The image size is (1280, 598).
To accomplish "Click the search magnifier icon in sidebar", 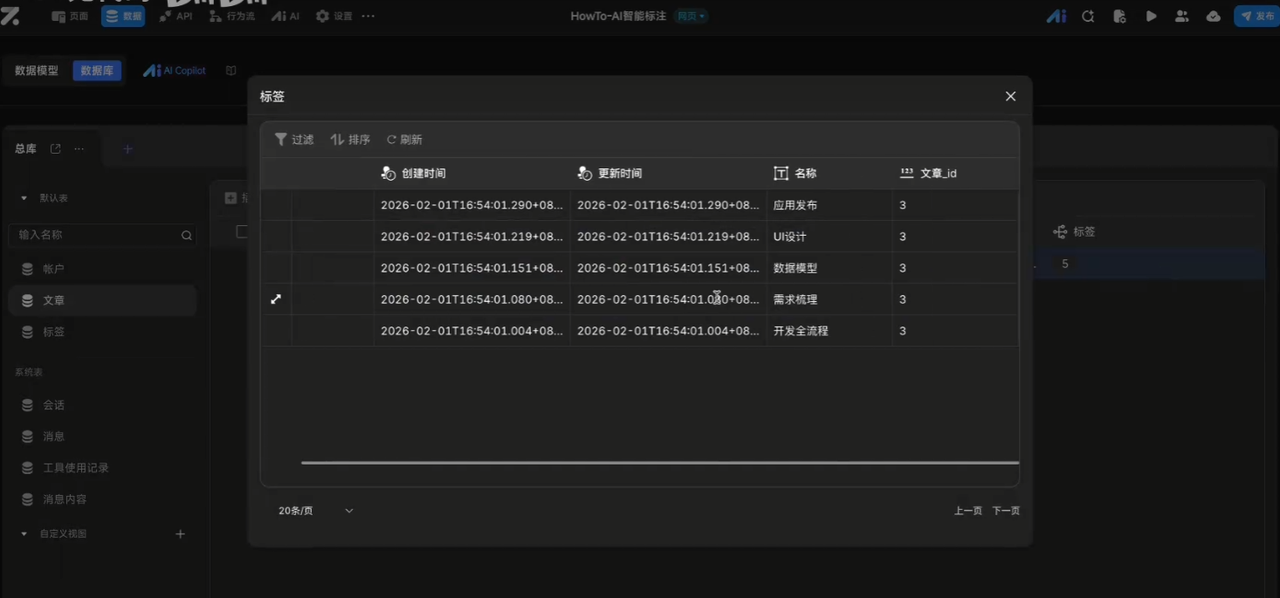I will pos(186,235).
